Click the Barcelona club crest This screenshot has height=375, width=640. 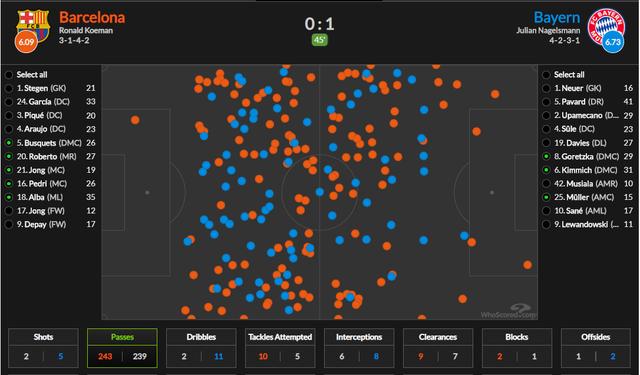point(33,25)
